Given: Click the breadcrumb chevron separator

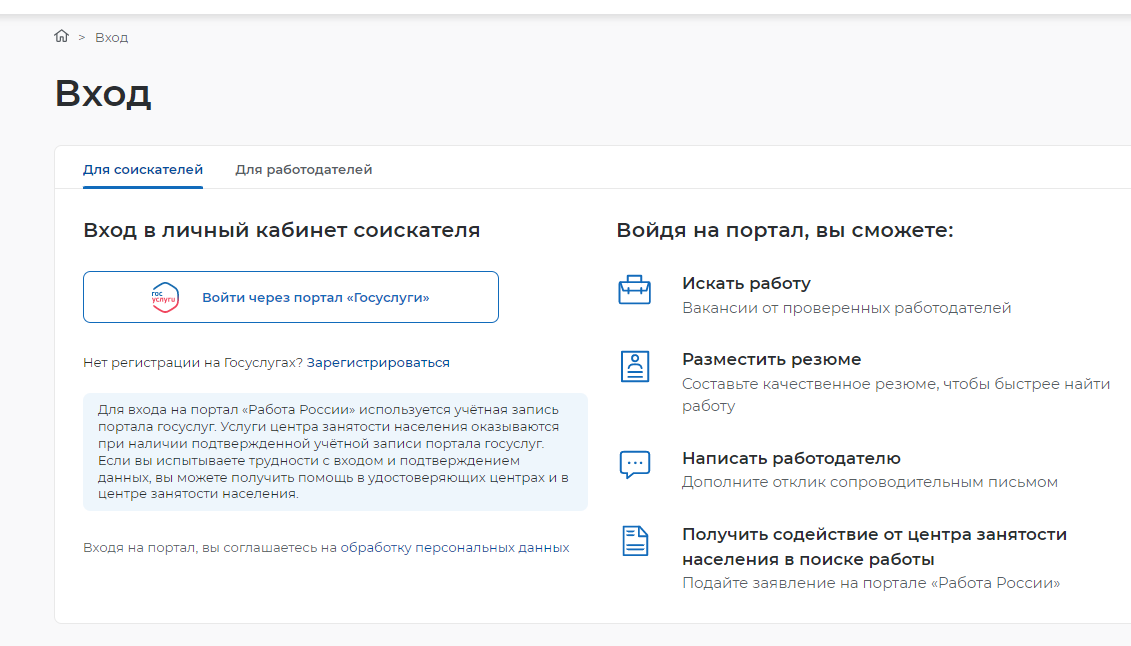Looking at the screenshot, I should pyautogui.click(x=81, y=38).
